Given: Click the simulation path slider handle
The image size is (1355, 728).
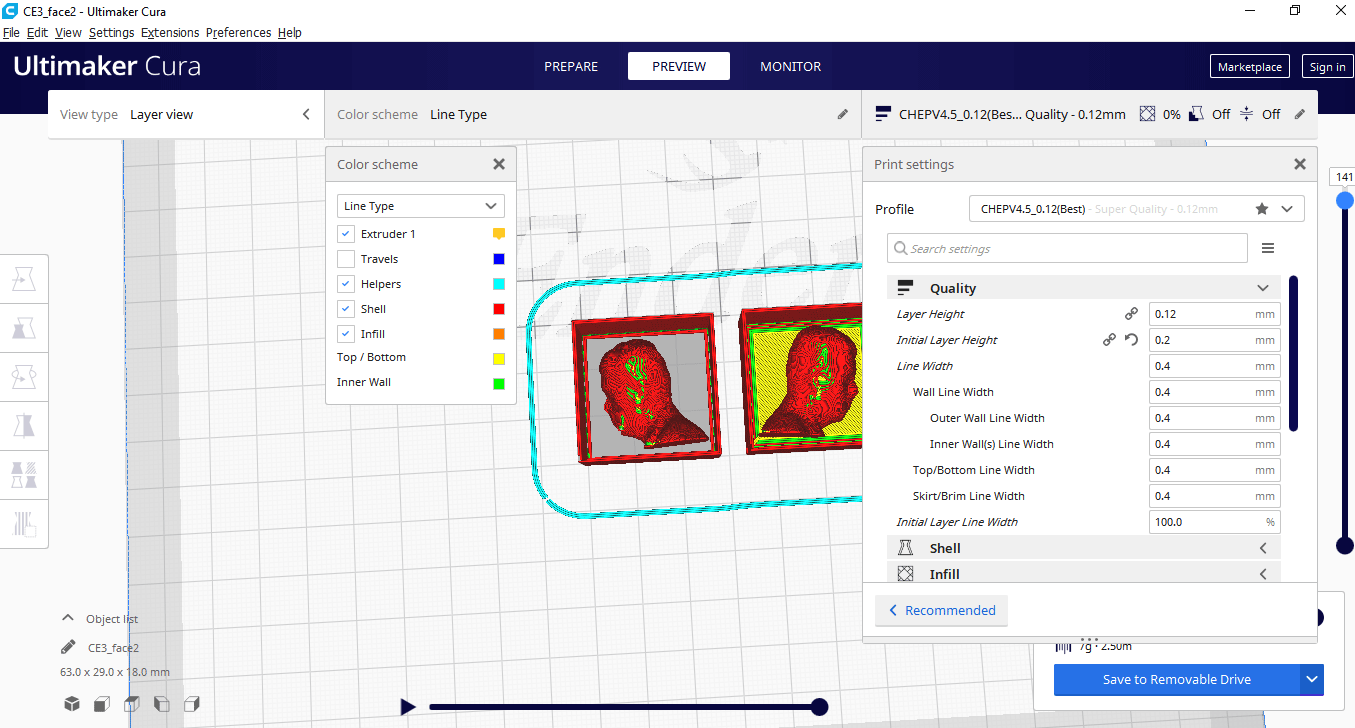Looking at the screenshot, I should pos(819,707).
